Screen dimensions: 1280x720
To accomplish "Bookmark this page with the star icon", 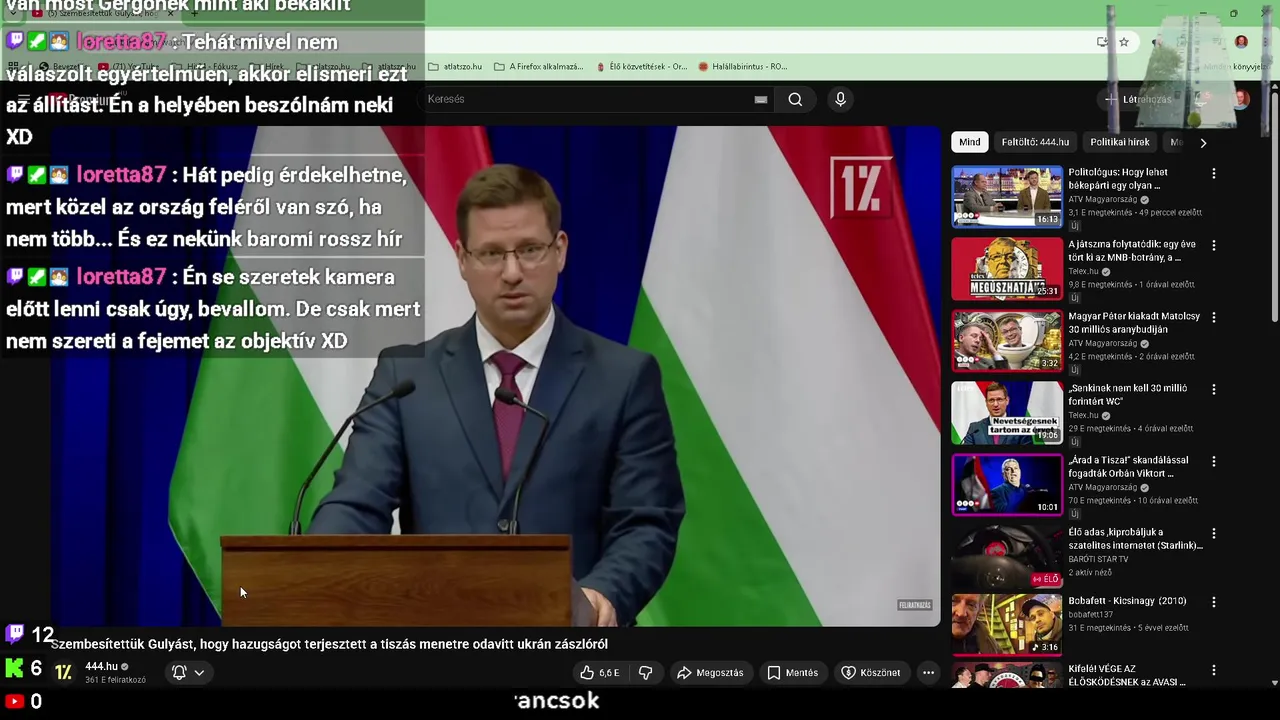I will pos(1124,42).
